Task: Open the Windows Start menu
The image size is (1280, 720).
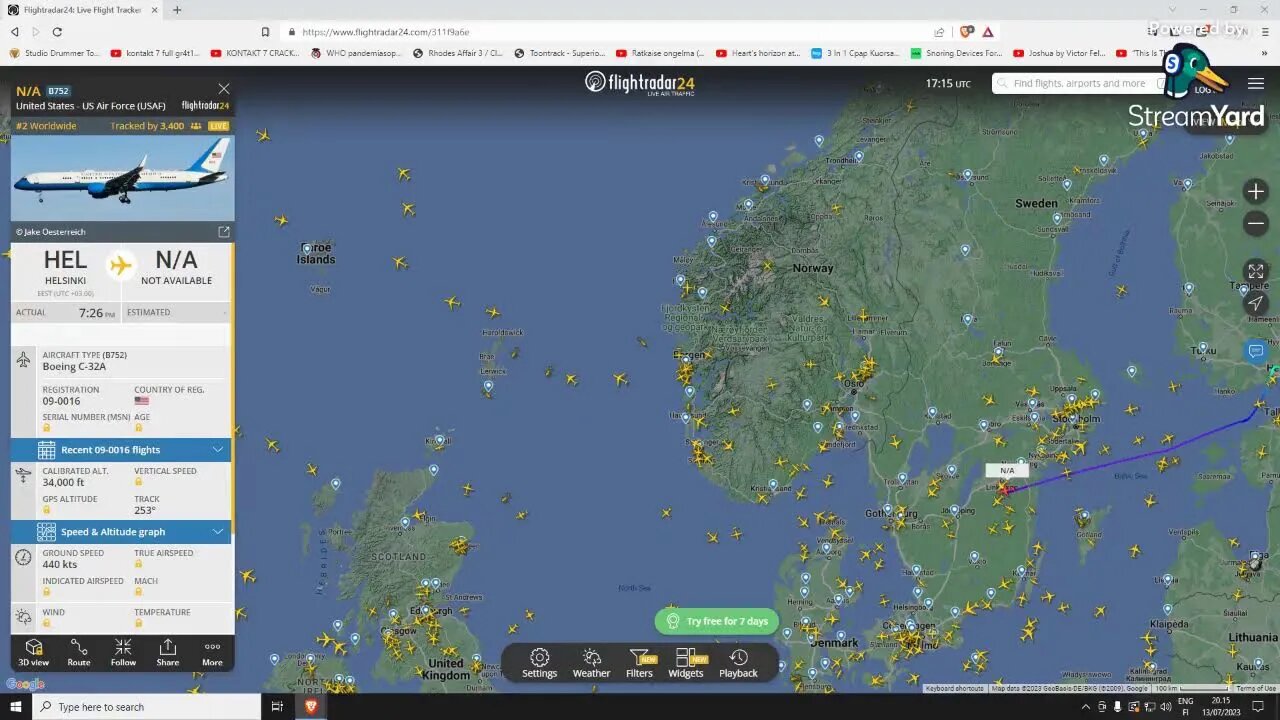Action: [x=15, y=707]
